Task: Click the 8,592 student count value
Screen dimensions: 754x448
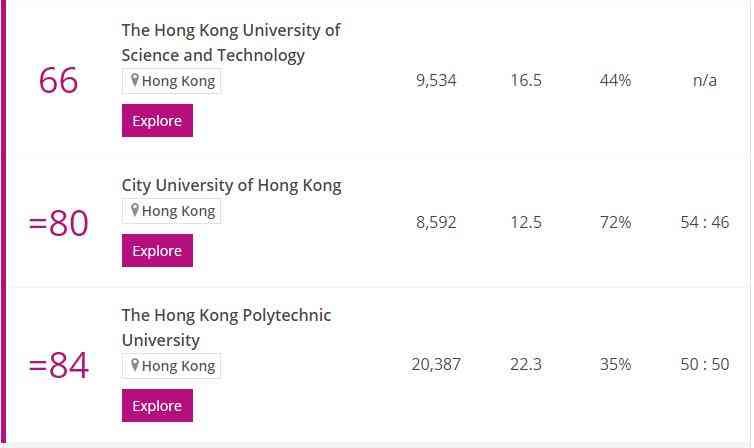Action: (x=436, y=222)
